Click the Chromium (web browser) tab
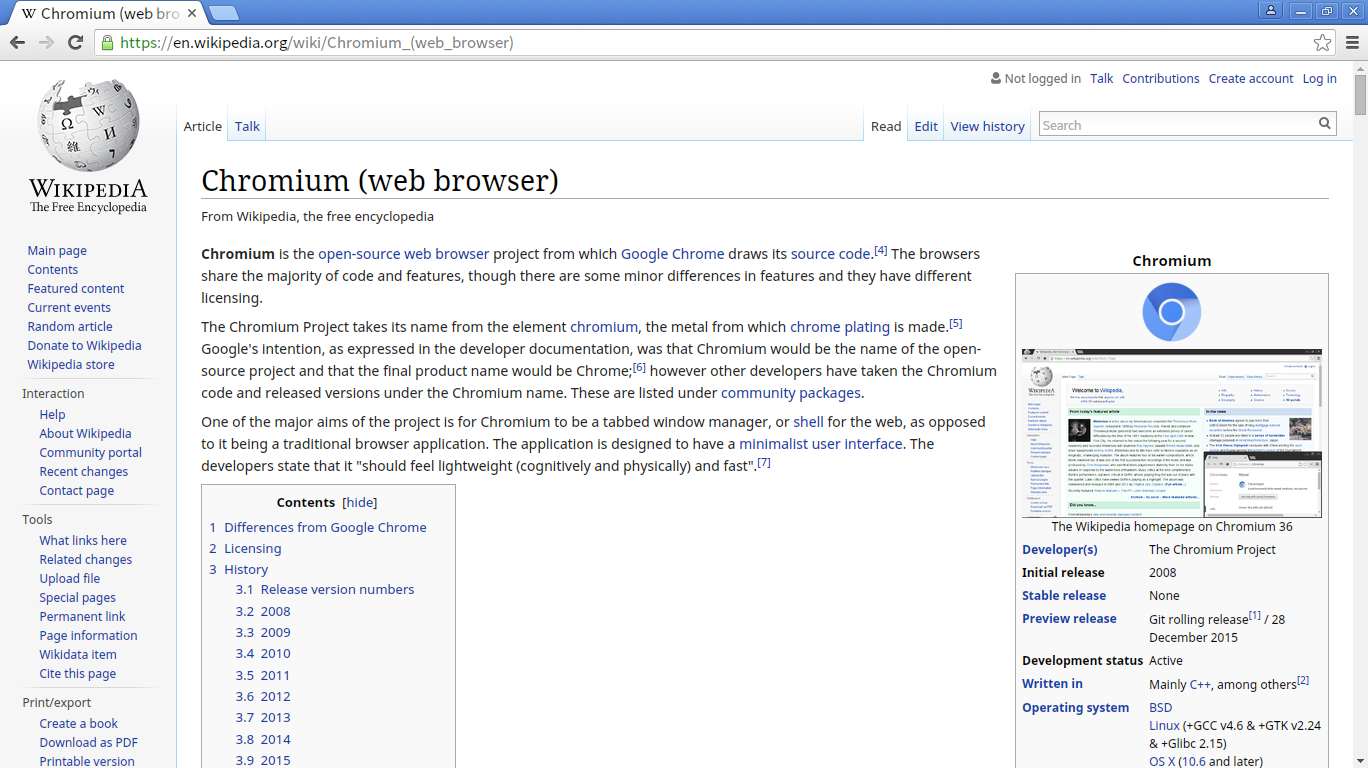 click(105, 14)
